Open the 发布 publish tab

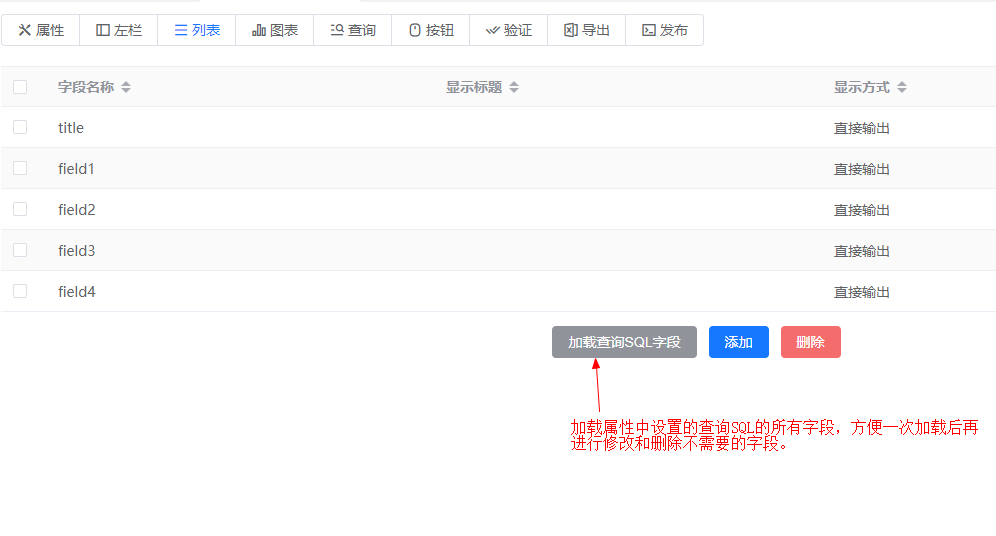click(665, 30)
